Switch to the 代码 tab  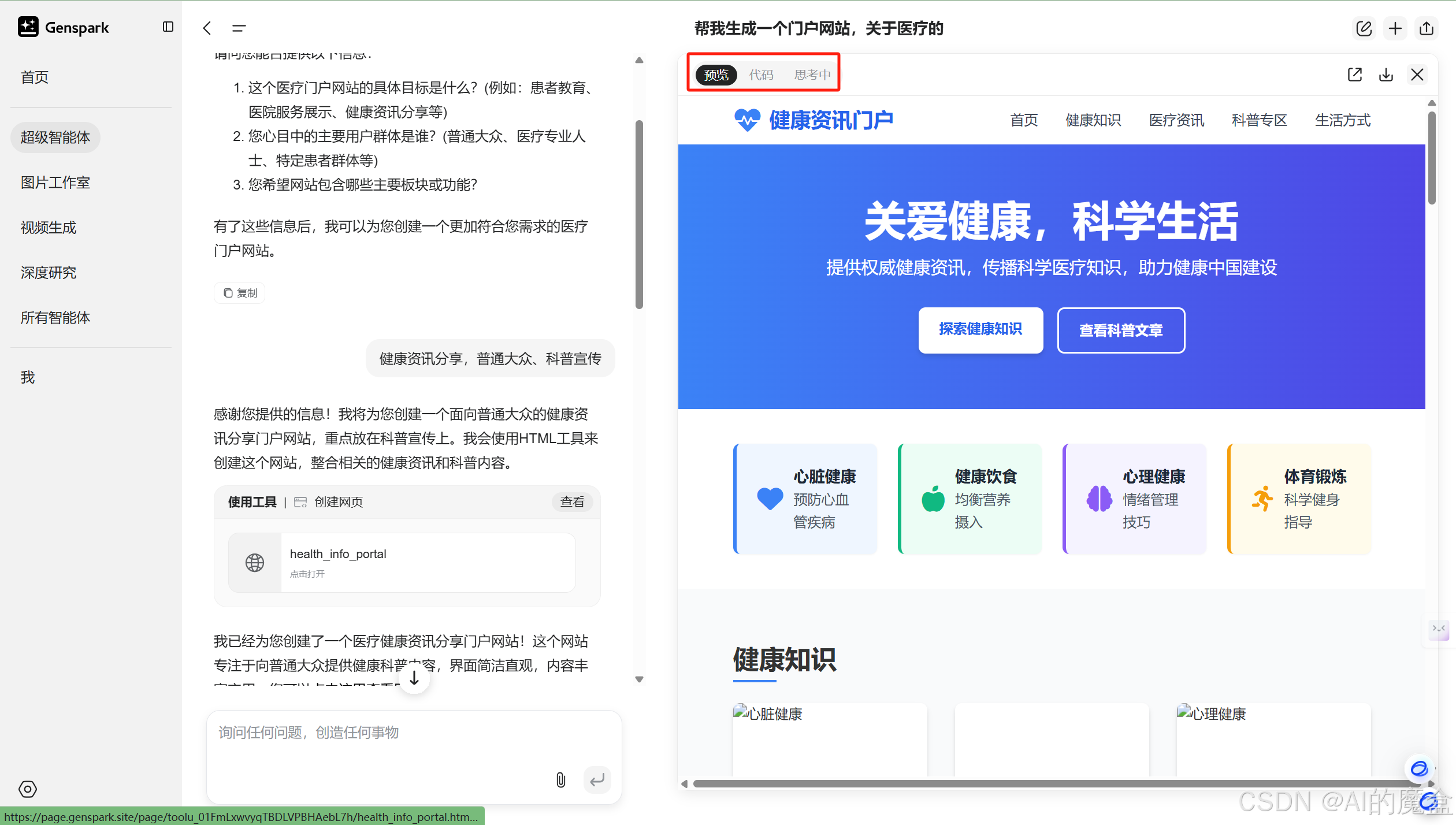click(761, 75)
